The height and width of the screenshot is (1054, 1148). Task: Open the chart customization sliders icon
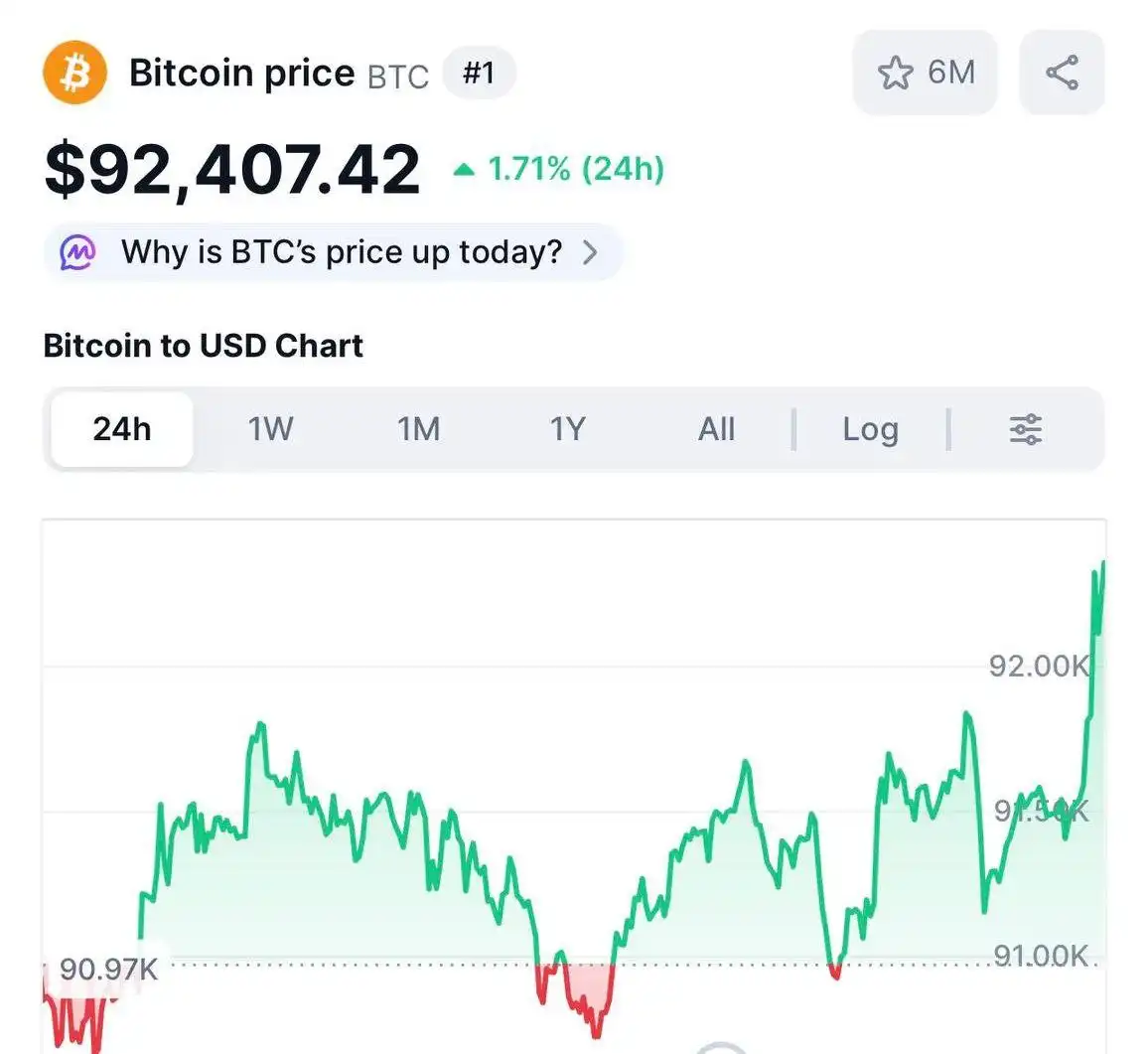(1026, 428)
